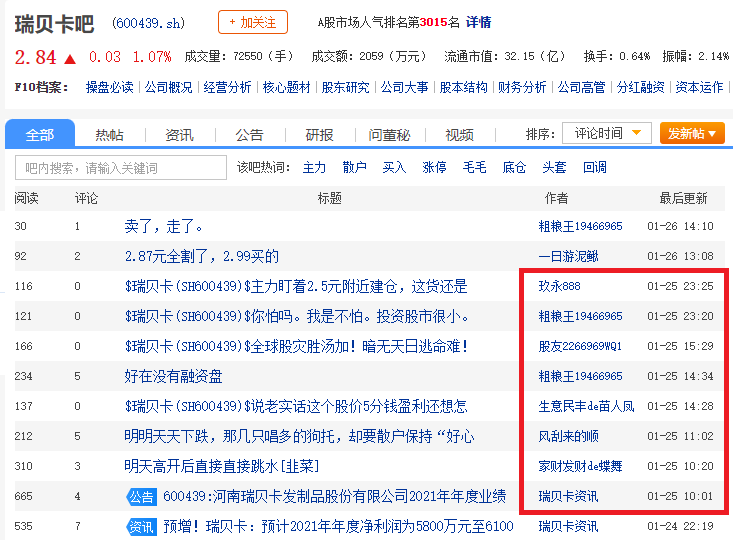
Task: Click the 阅读 column header
Action: 26,198
